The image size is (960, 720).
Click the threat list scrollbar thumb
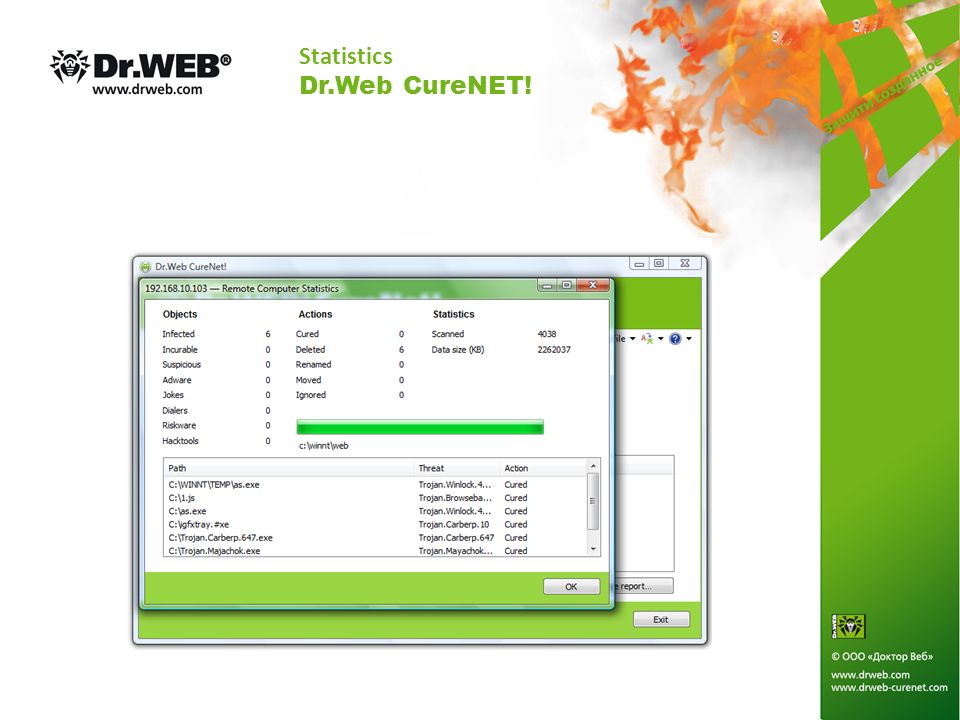coord(593,501)
